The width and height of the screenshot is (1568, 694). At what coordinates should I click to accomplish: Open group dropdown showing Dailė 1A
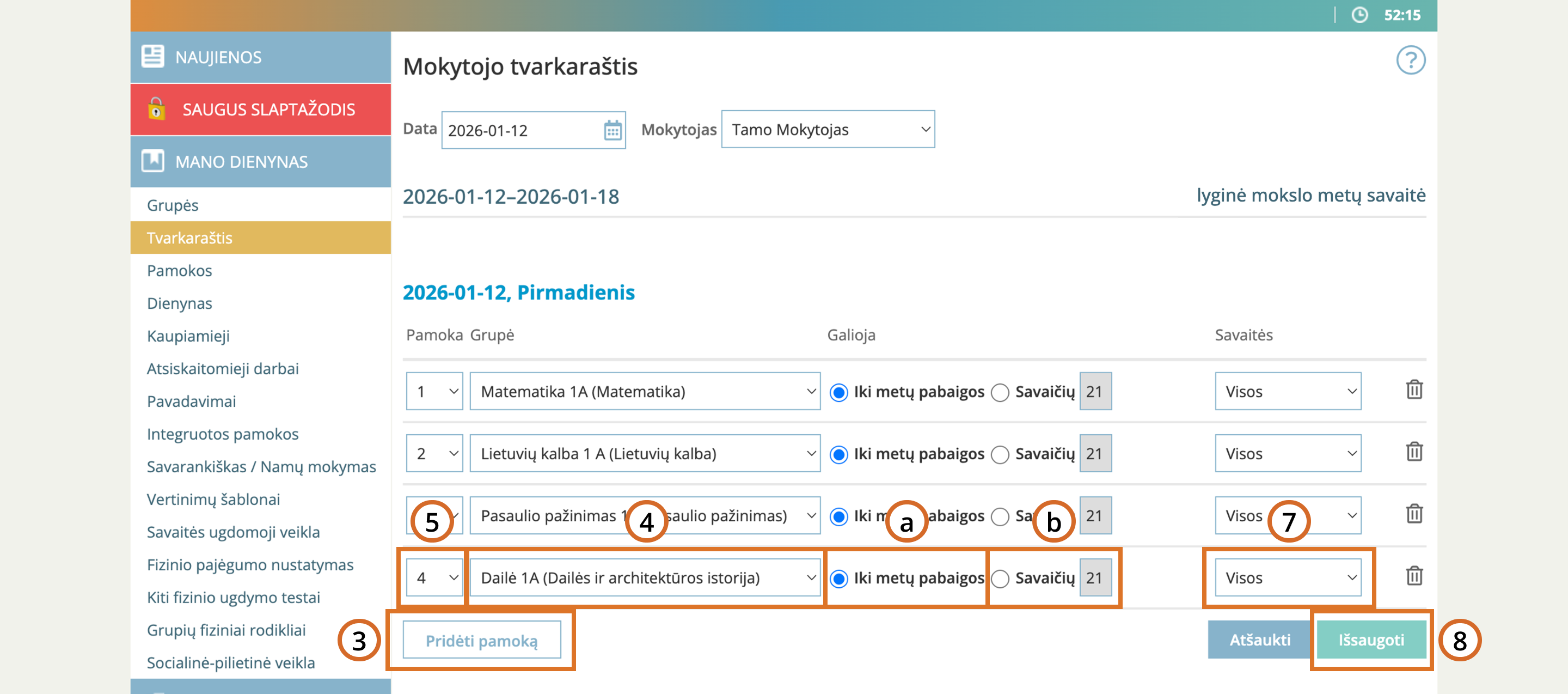[645, 578]
